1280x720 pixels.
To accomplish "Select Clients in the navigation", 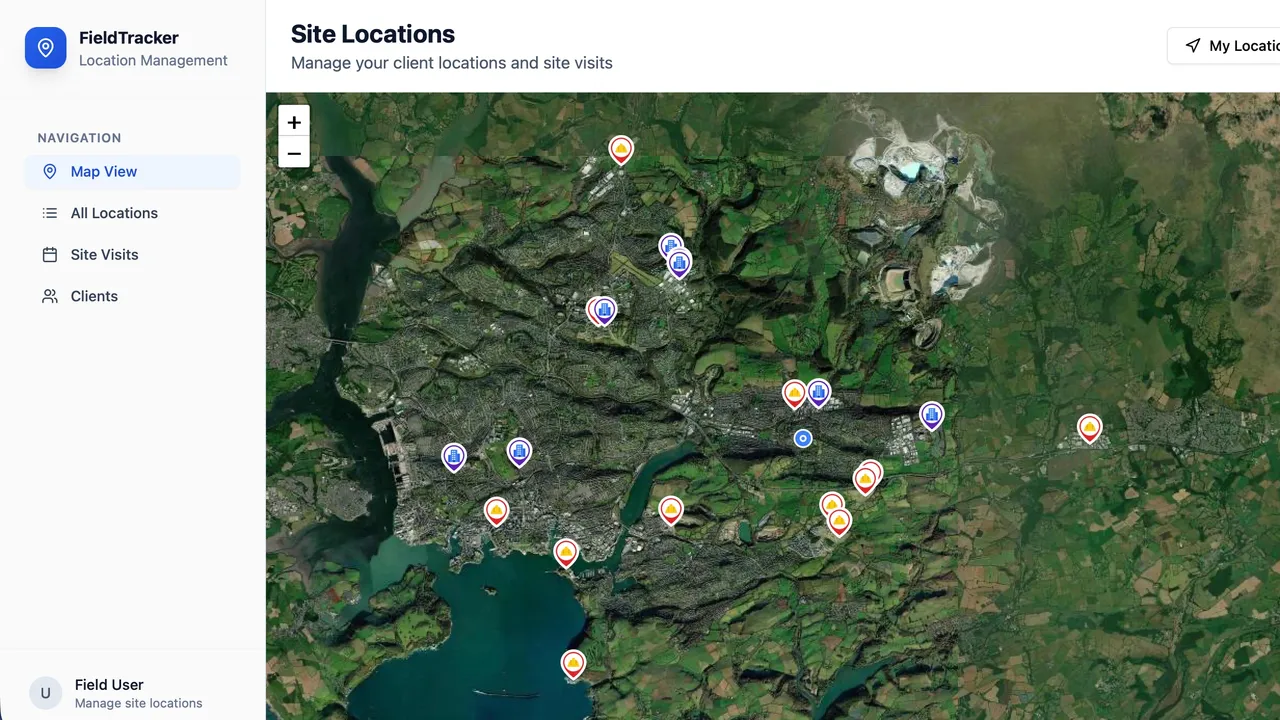I will [x=133, y=296].
